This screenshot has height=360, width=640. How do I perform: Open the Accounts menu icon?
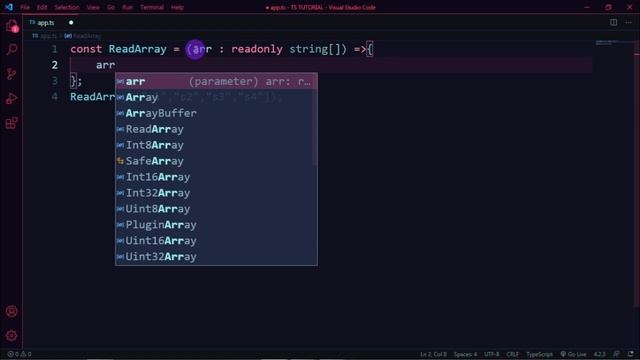(x=12, y=311)
